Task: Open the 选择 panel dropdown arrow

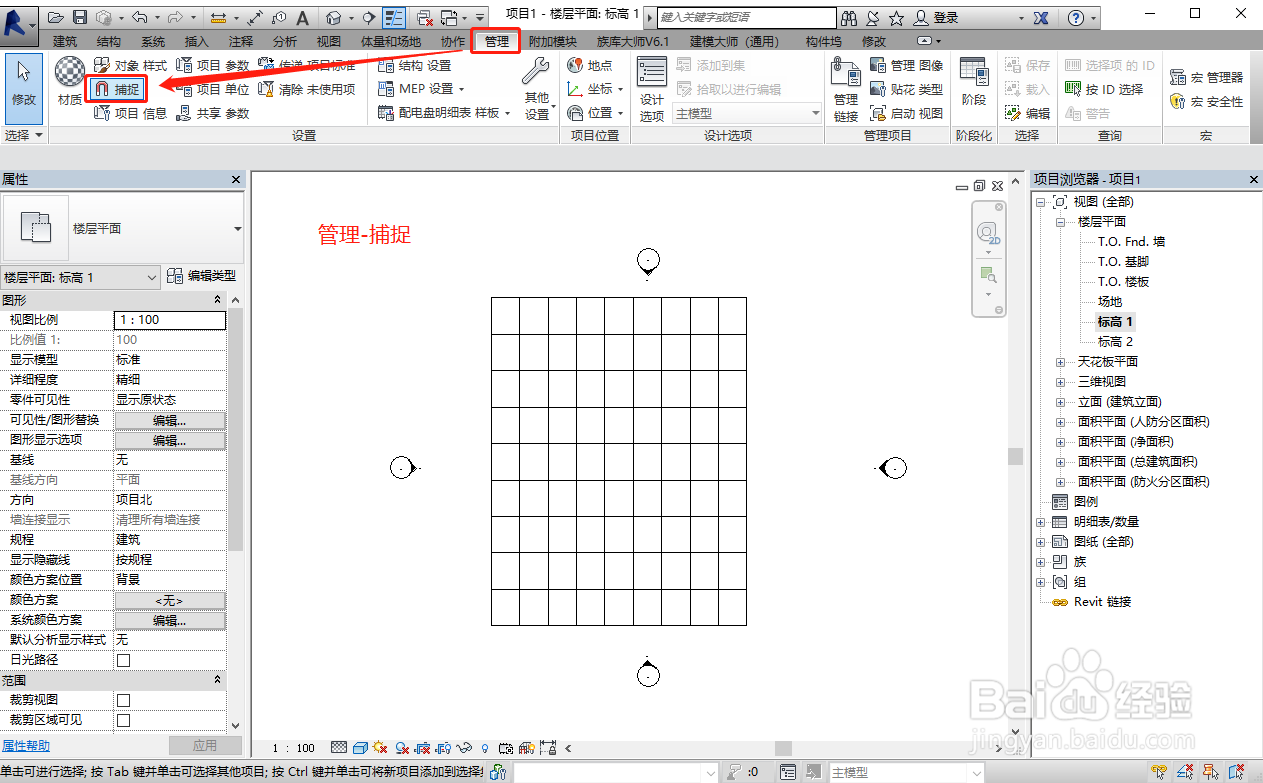Action: click(39, 135)
